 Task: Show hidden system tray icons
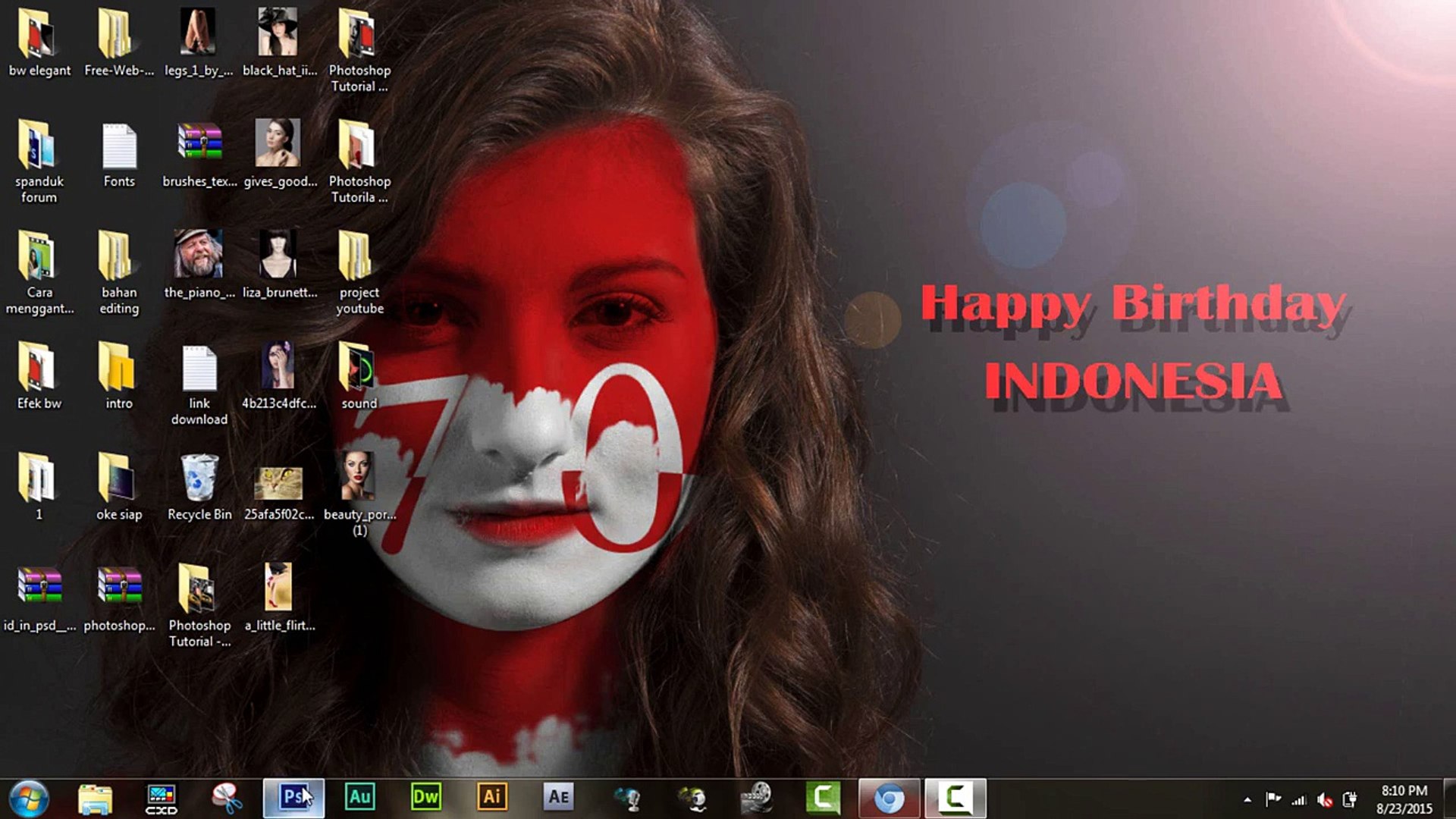(1247, 799)
